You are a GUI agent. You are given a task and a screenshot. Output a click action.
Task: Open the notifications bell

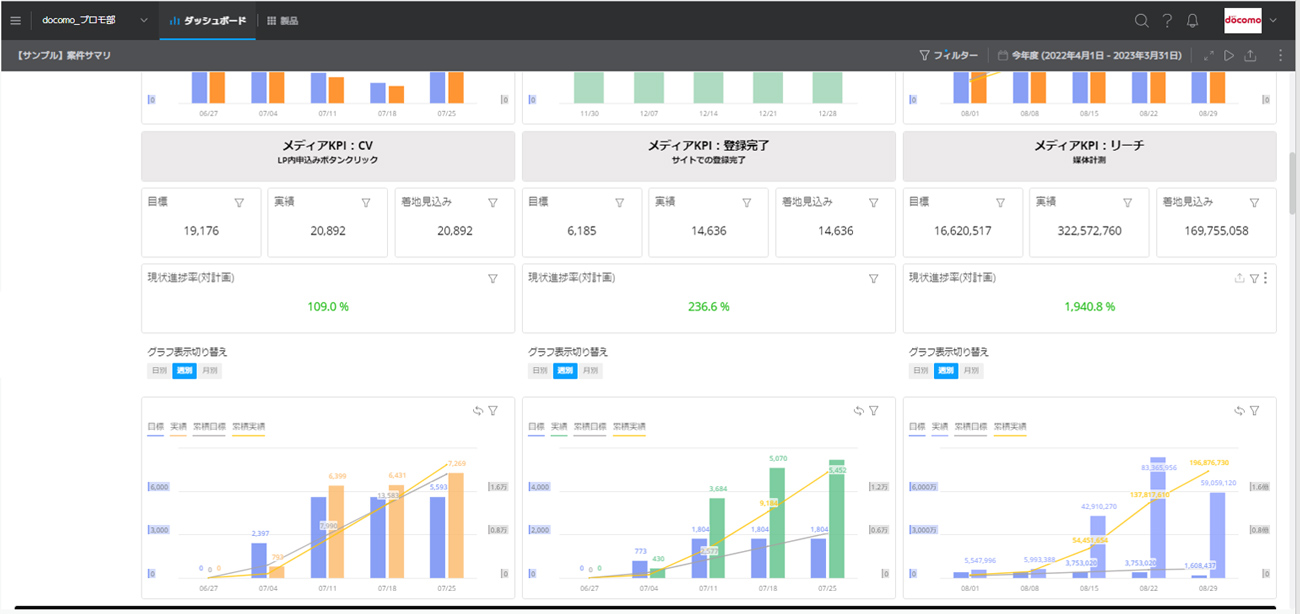click(1192, 20)
